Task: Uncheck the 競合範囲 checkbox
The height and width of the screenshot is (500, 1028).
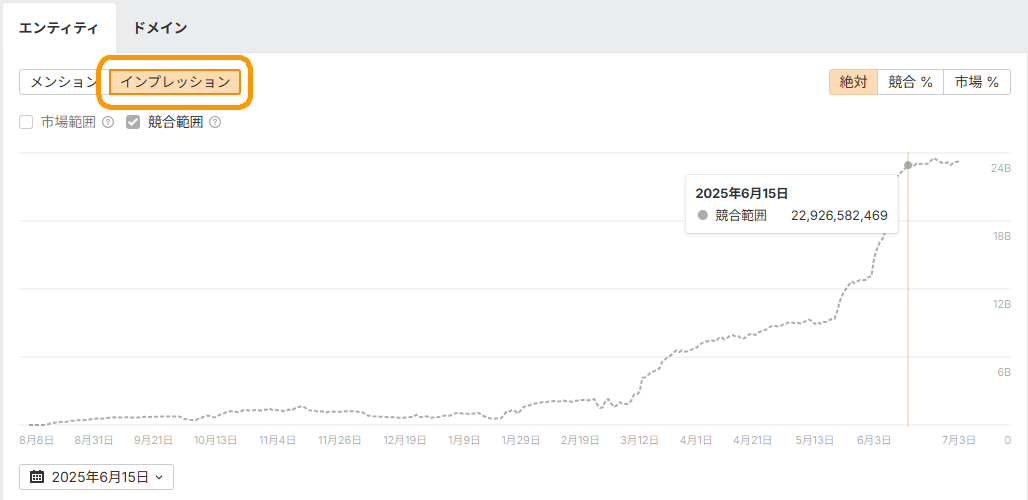Action: [x=133, y=123]
